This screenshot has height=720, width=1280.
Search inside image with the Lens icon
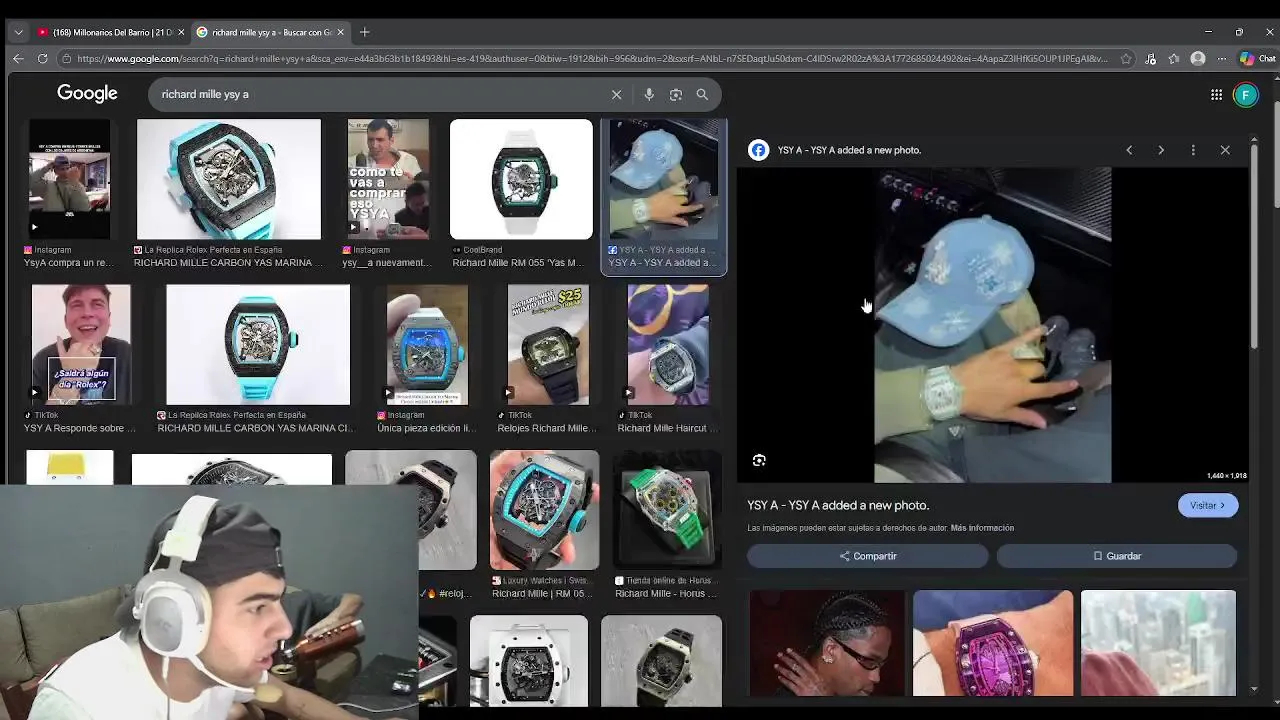click(x=759, y=460)
